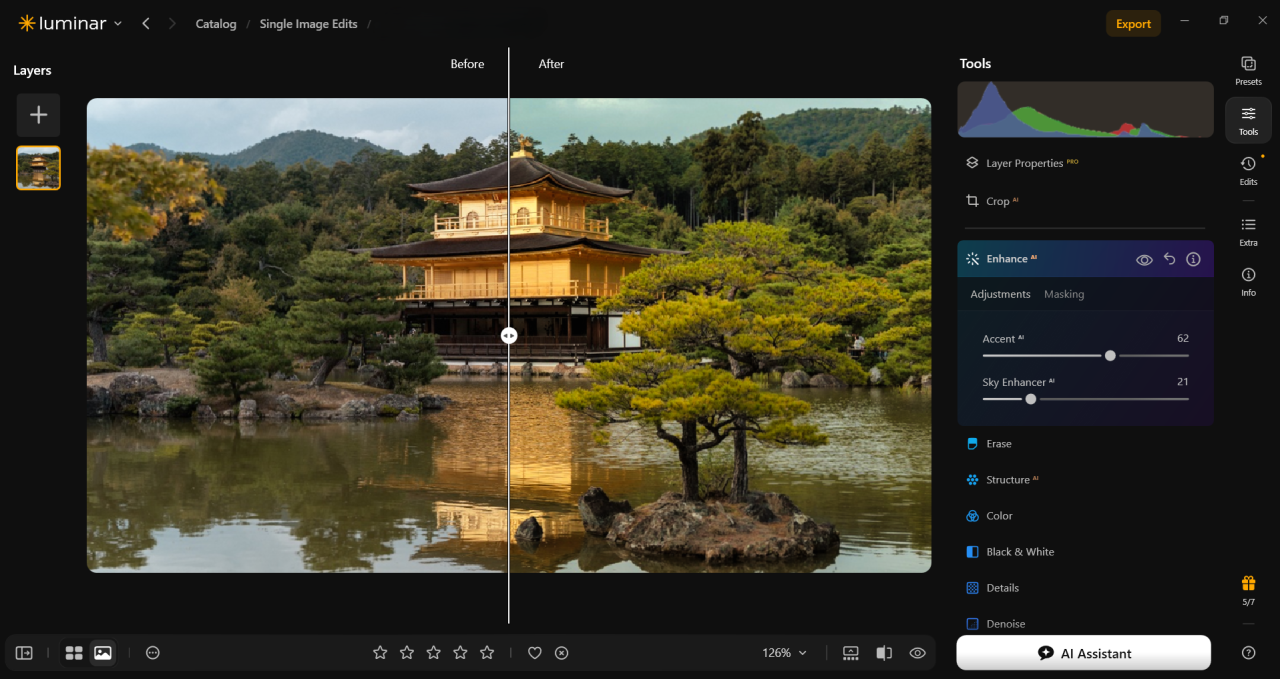The width and height of the screenshot is (1280, 679).
Task: Open the AI Assistant
Action: point(1084,653)
